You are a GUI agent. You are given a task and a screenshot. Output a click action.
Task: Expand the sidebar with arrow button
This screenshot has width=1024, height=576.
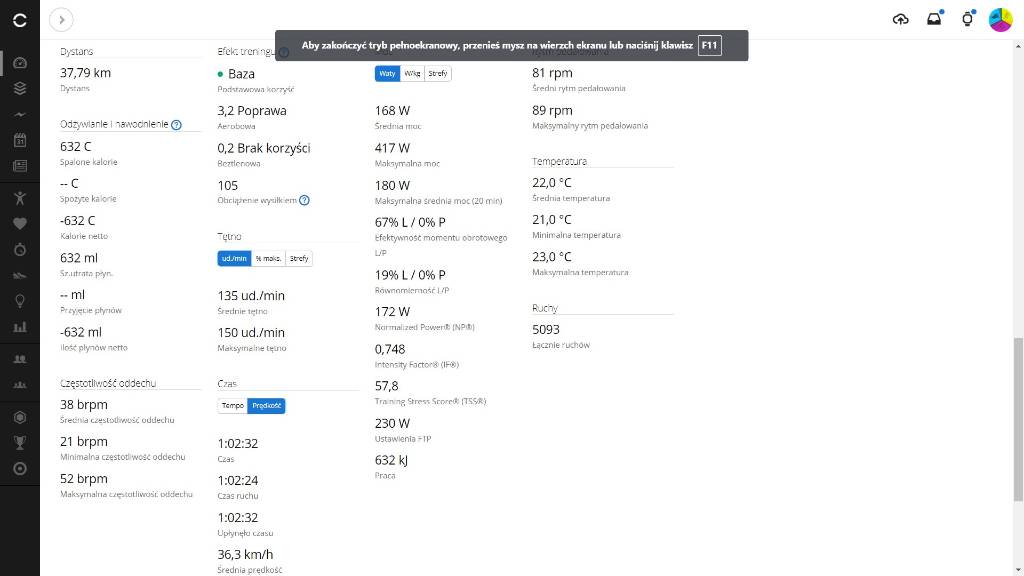(x=61, y=19)
